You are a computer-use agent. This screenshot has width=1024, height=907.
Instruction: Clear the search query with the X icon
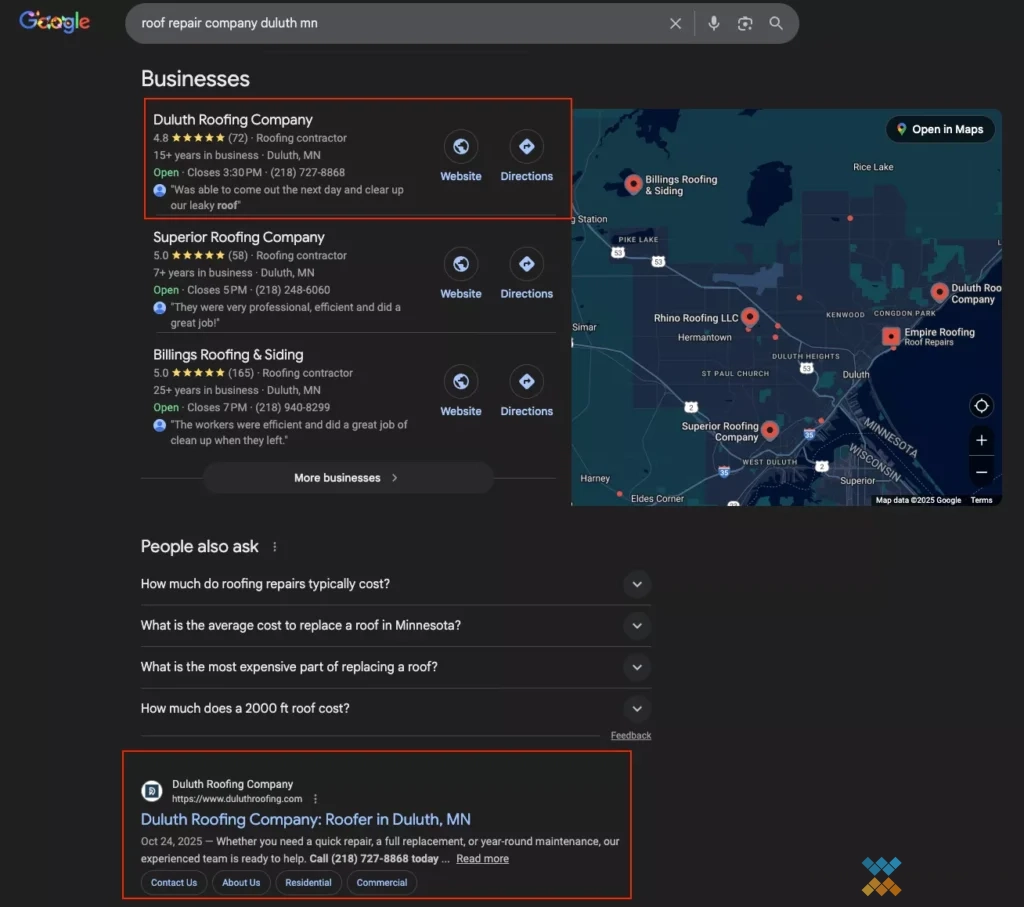pos(675,23)
